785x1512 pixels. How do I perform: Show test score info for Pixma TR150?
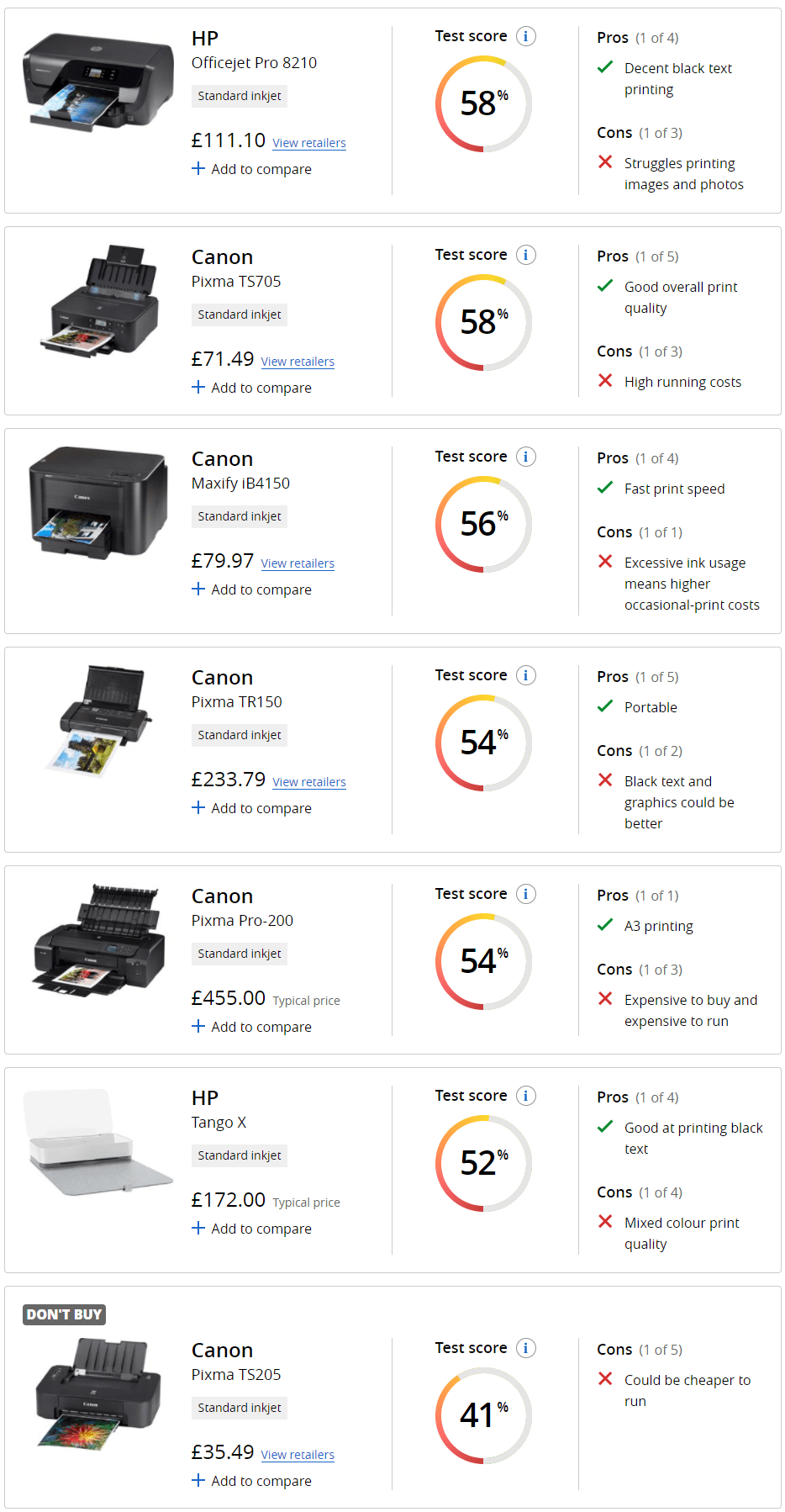[526, 675]
